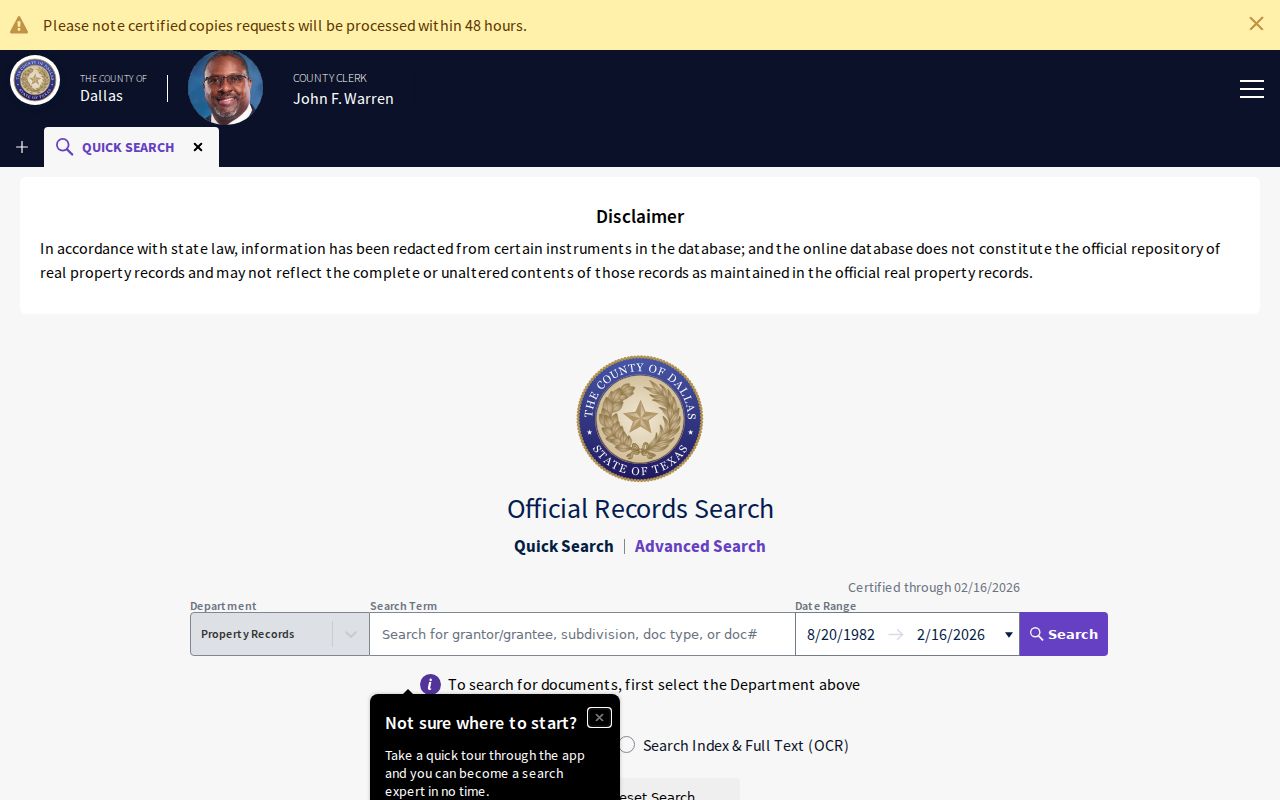The width and height of the screenshot is (1280, 800).
Task: Click the Dallas County seal logo in header
Action: point(35,81)
